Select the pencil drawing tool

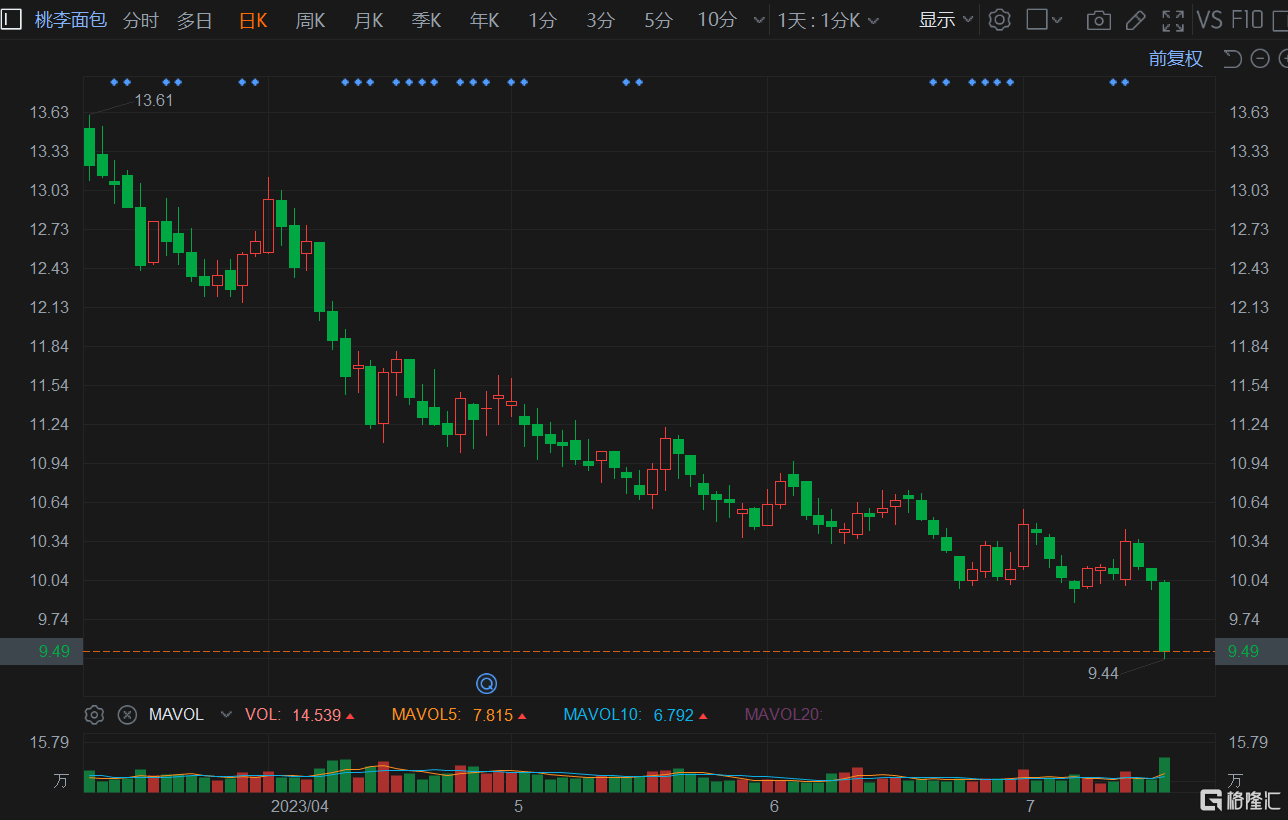click(1135, 19)
